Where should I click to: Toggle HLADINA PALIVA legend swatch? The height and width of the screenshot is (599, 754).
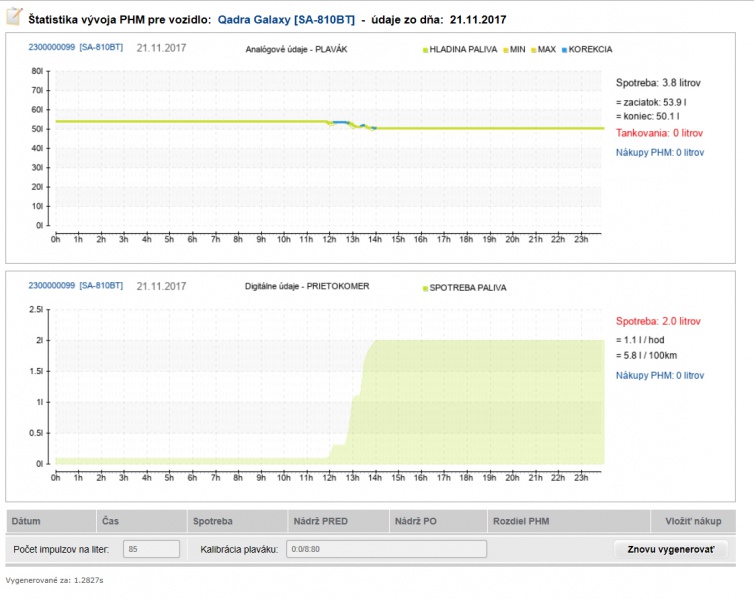tap(426, 50)
